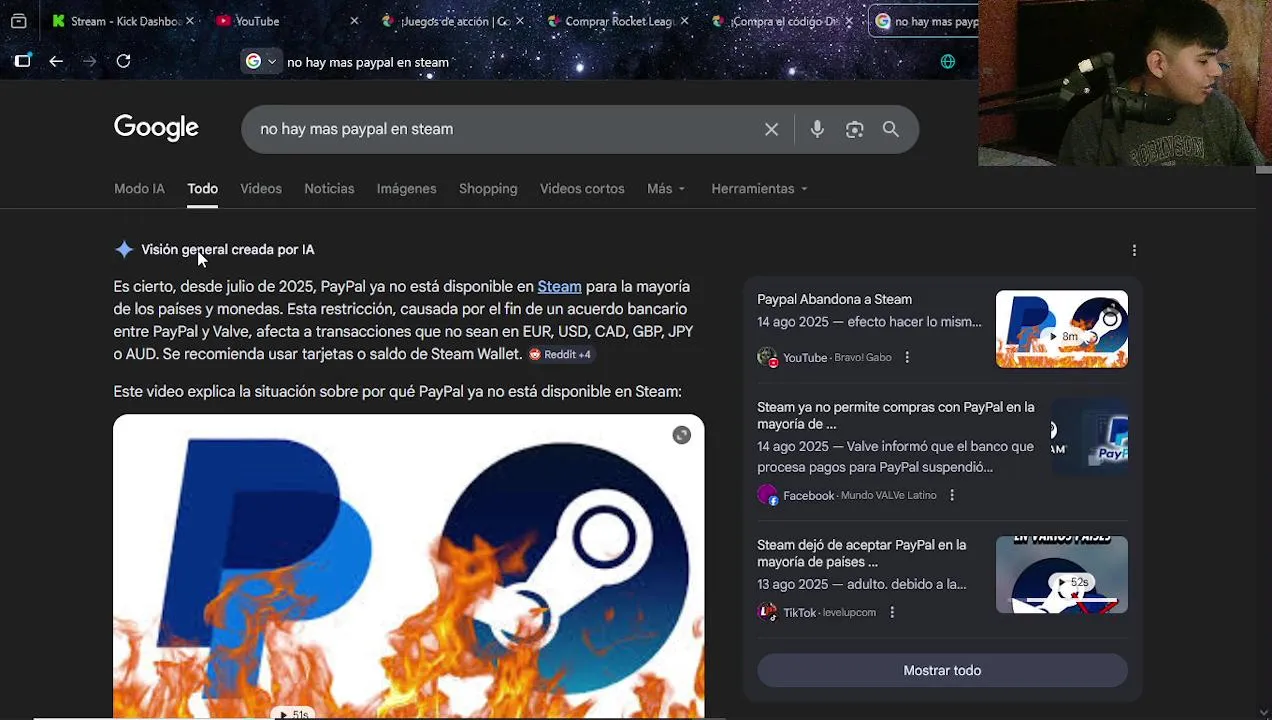Click the green globe icon in the toolbar
The image size is (1272, 720).
[947, 61]
